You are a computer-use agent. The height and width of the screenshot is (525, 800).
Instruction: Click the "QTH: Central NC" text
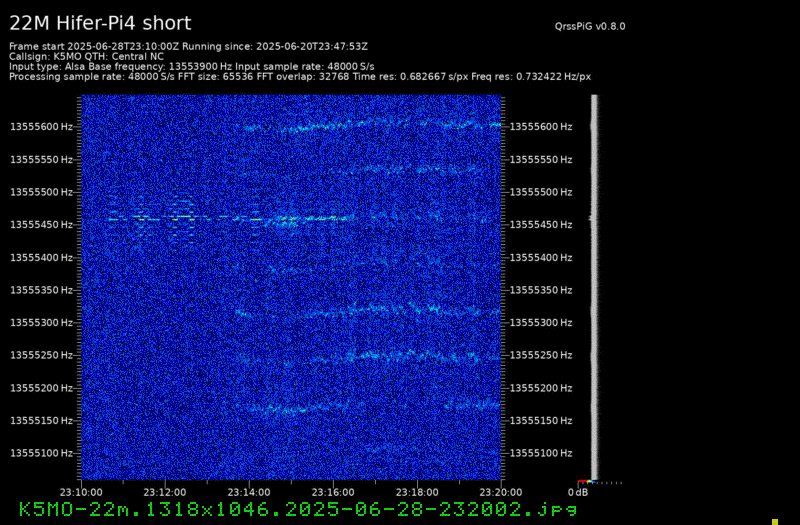click(x=124, y=57)
